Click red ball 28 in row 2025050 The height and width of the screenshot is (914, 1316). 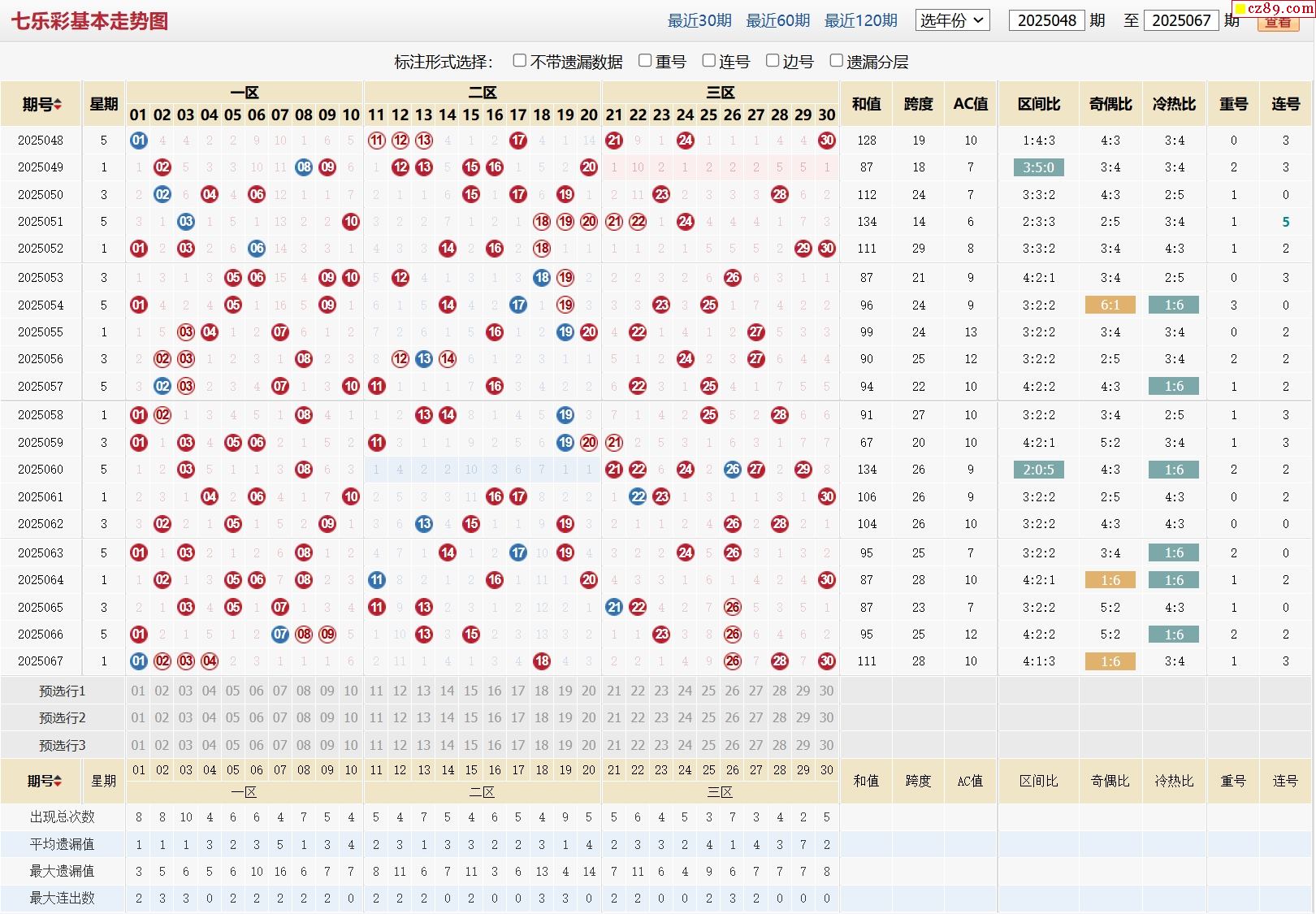point(780,194)
